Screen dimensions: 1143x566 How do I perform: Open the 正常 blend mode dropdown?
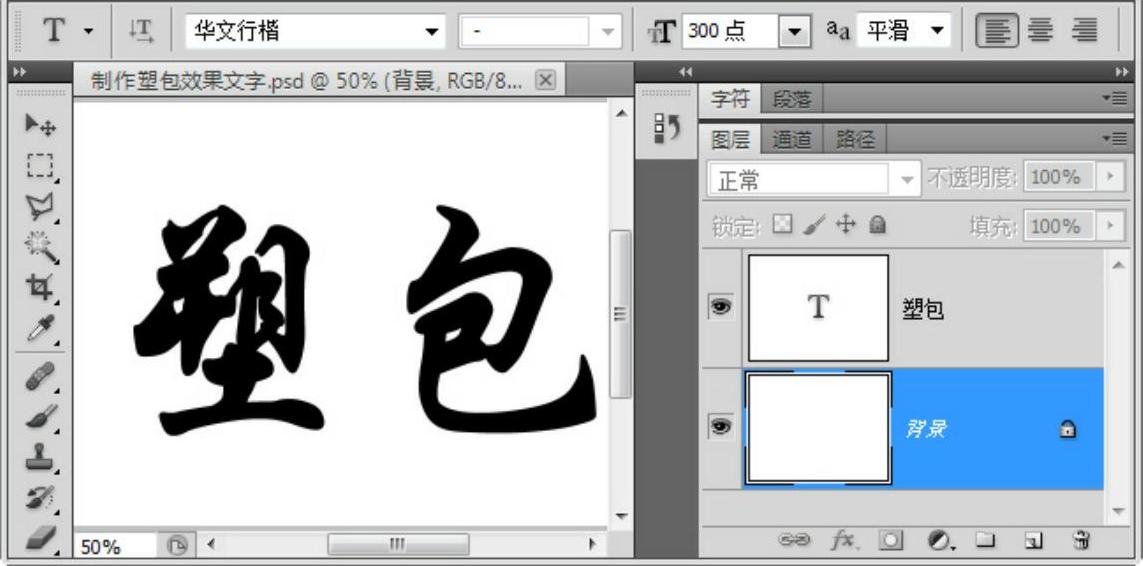[x=907, y=179]
